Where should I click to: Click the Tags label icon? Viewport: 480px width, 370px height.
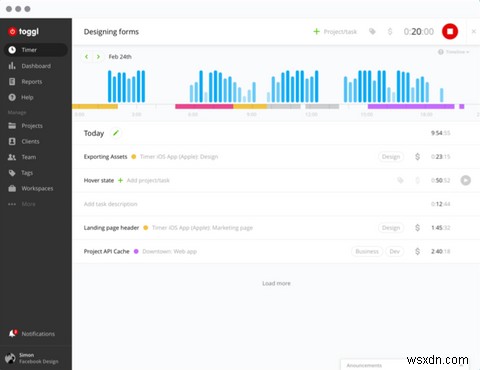coord(12,173)
